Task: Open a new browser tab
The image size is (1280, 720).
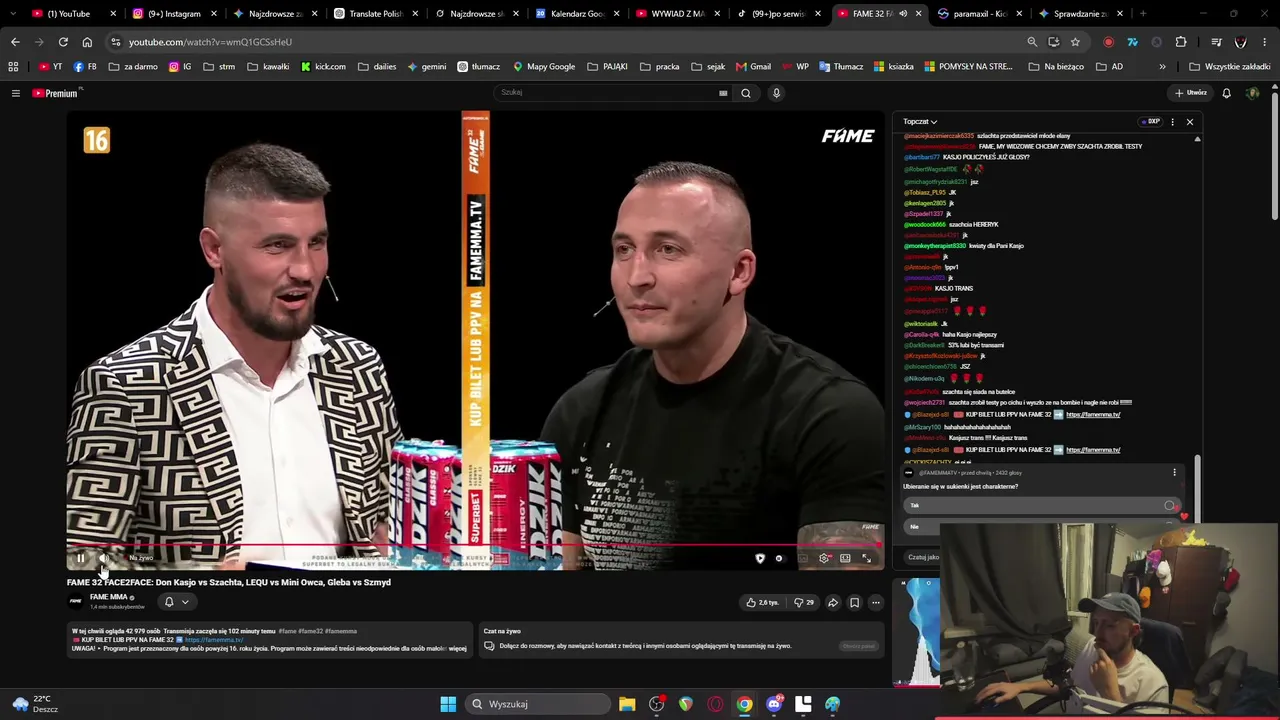Action: point(1143,14)
